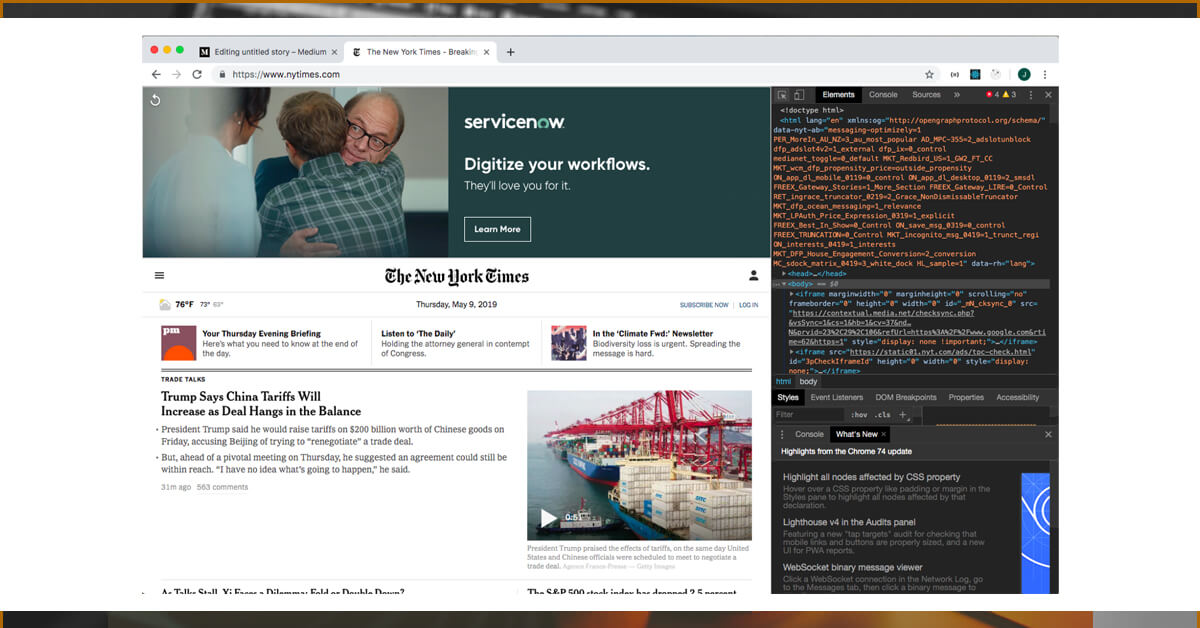Toggle the :hov element state pane
Screen dimensions: 1200x628
click(x=858, y=414)
